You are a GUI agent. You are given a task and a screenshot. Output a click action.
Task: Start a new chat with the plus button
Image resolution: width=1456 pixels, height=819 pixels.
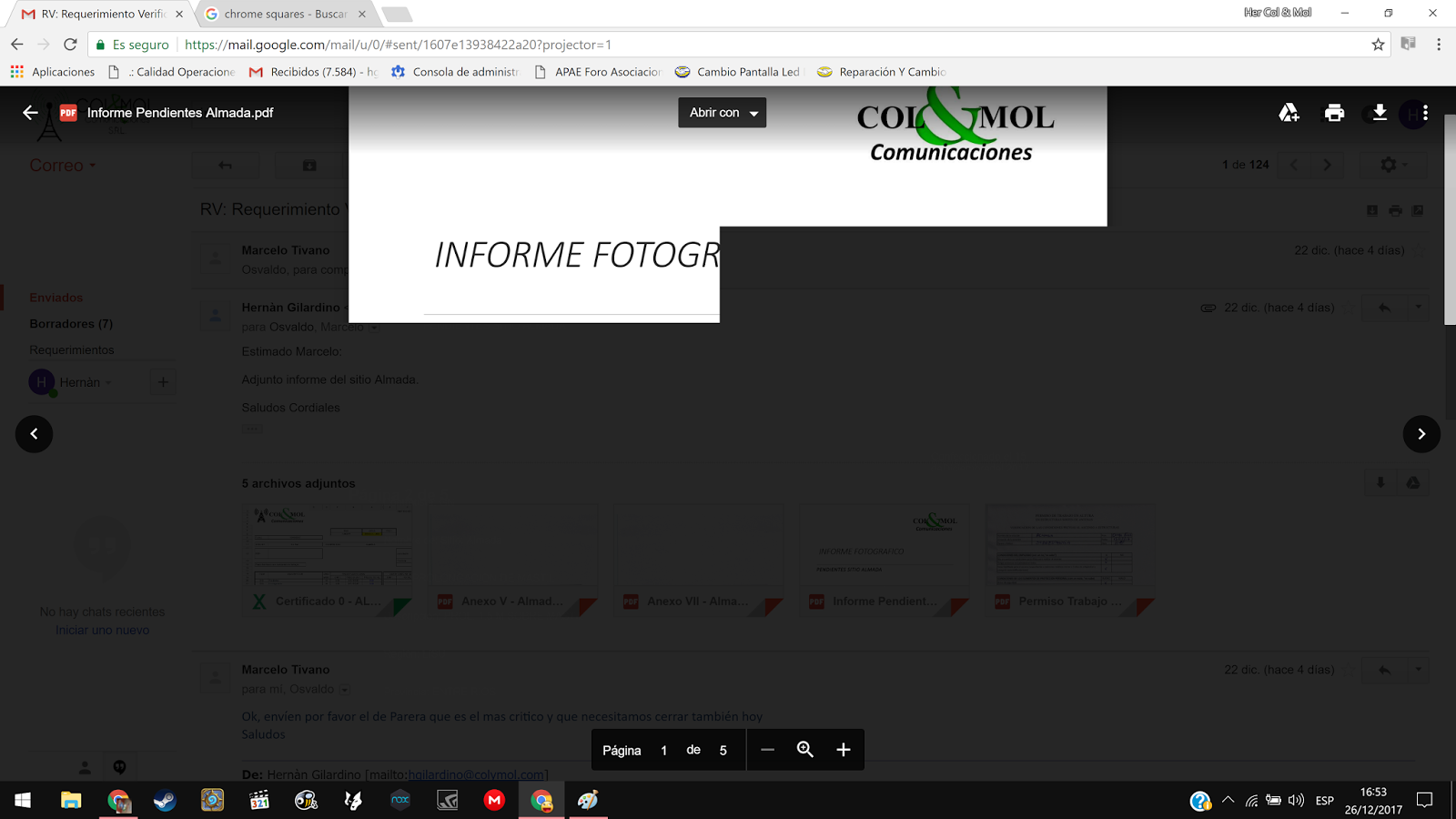click(163, 383)
